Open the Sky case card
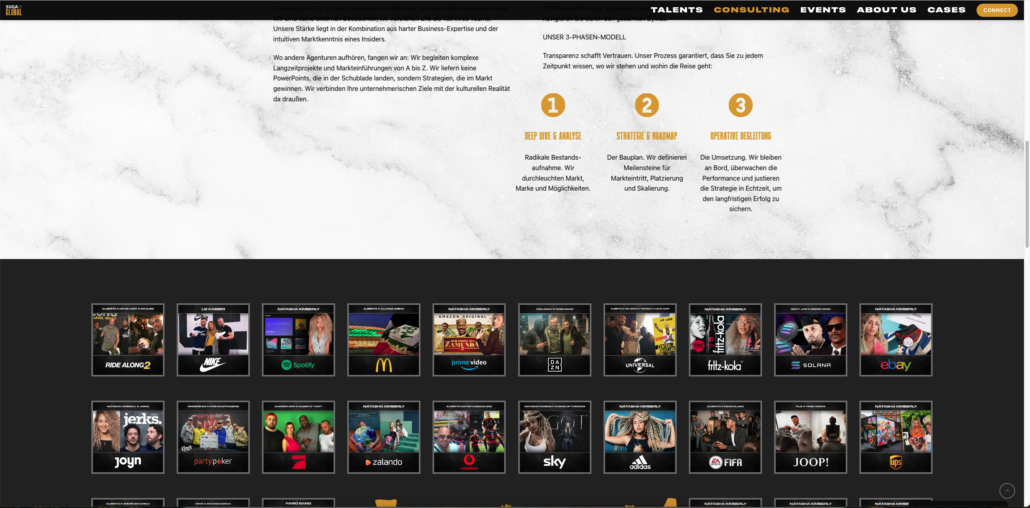This screenshot has width=1030, height=508. 554,437
